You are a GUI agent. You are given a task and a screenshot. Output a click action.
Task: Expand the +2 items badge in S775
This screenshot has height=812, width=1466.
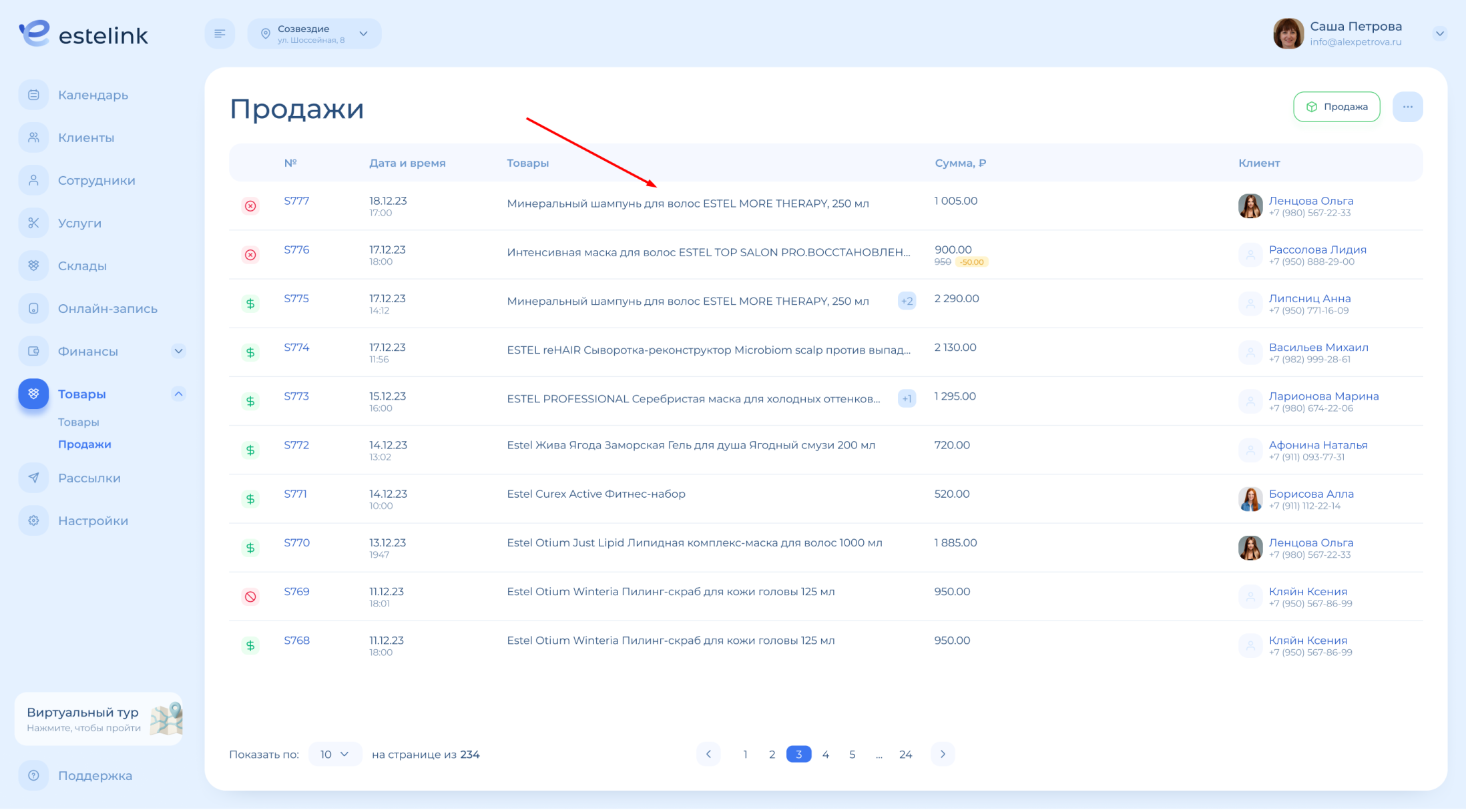pos(907,301)
